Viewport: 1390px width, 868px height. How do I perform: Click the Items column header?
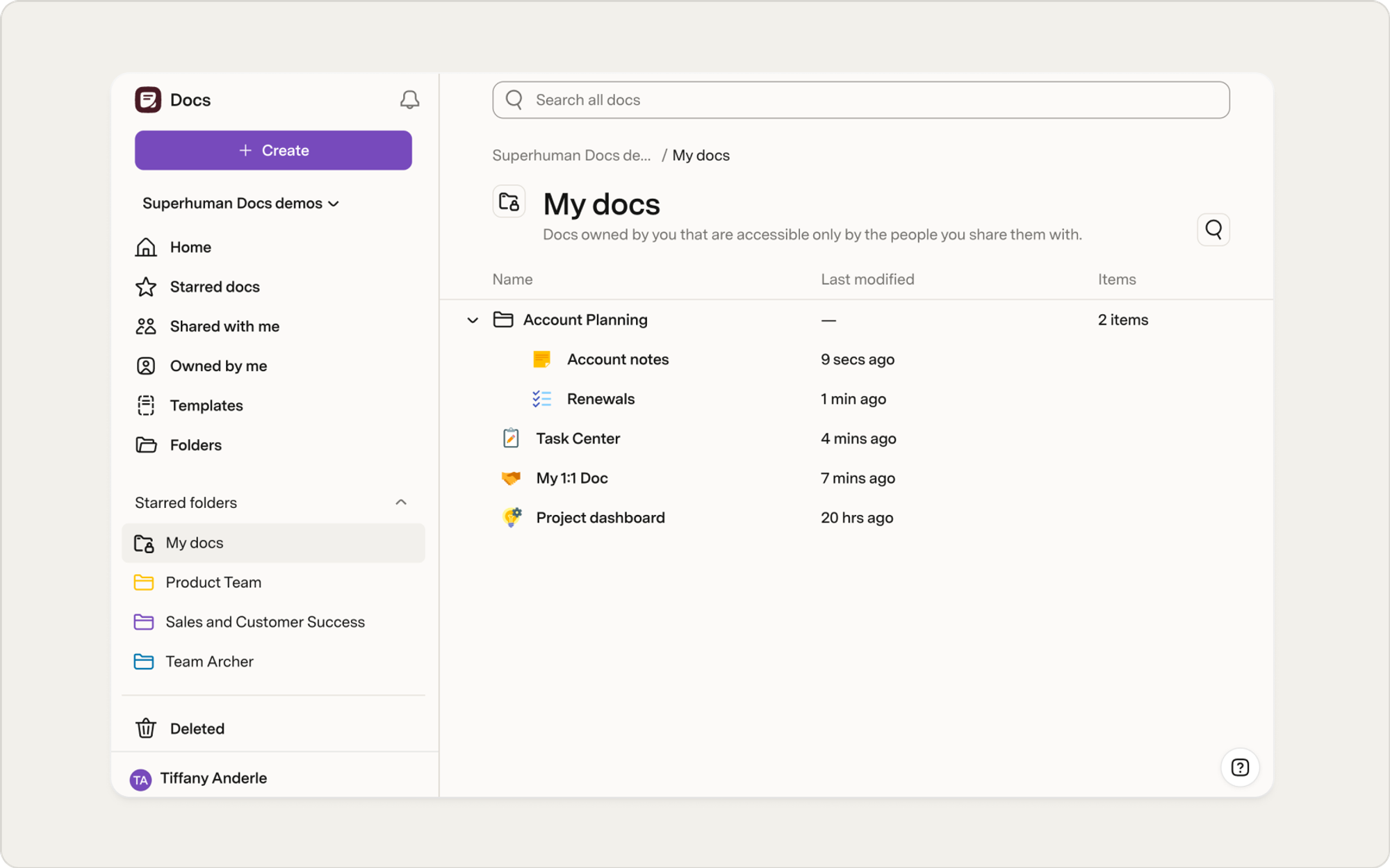[1117, 279]
